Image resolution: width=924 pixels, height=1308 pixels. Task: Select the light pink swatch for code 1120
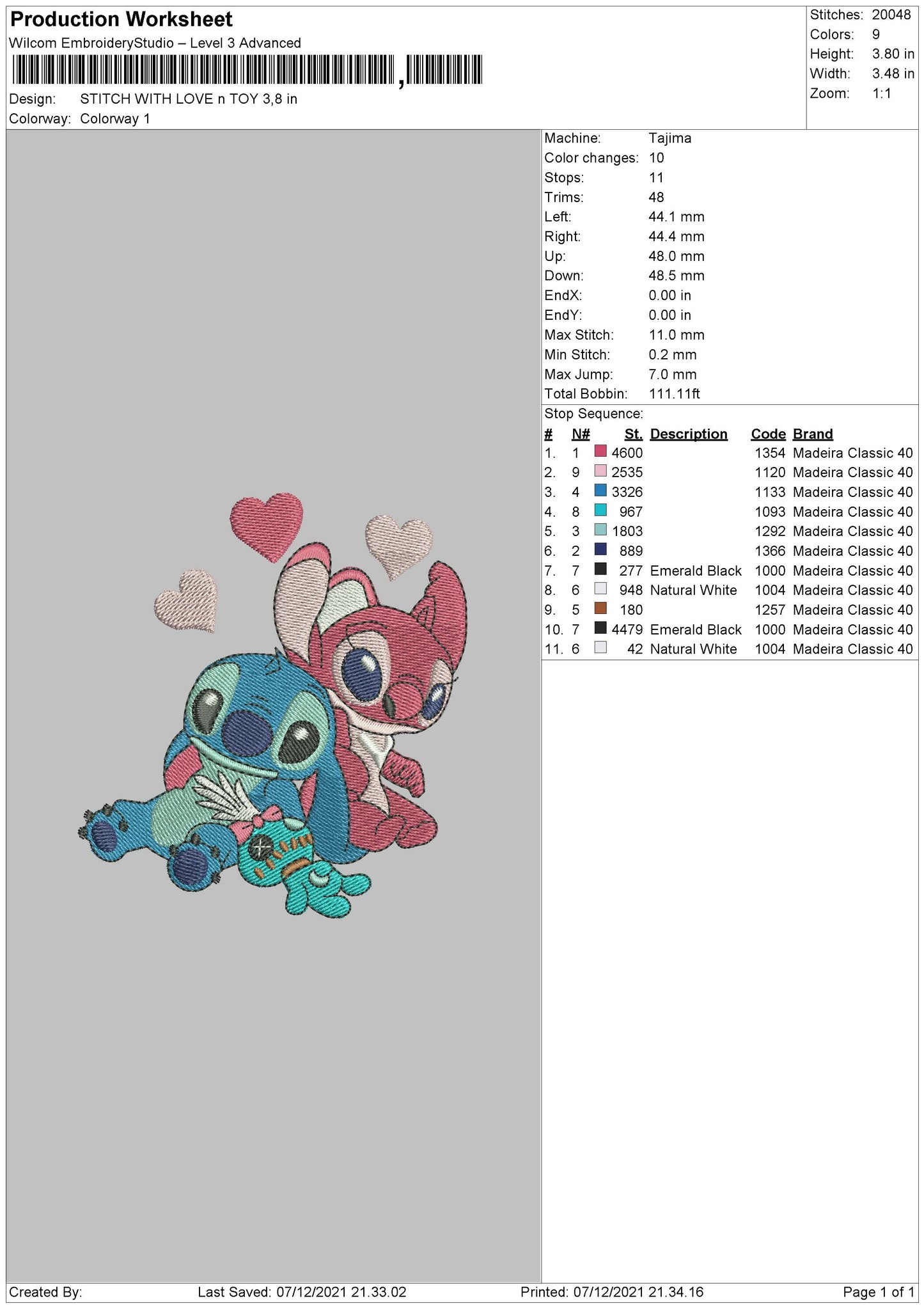coord(600,471)
